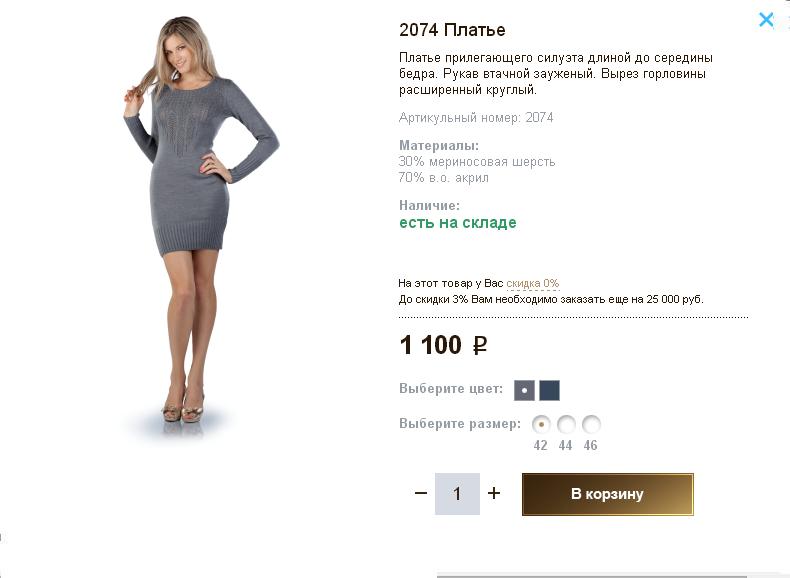790x578 pixels.
Task: Click the есть на складе status
Action: click(x=457, y=223)
